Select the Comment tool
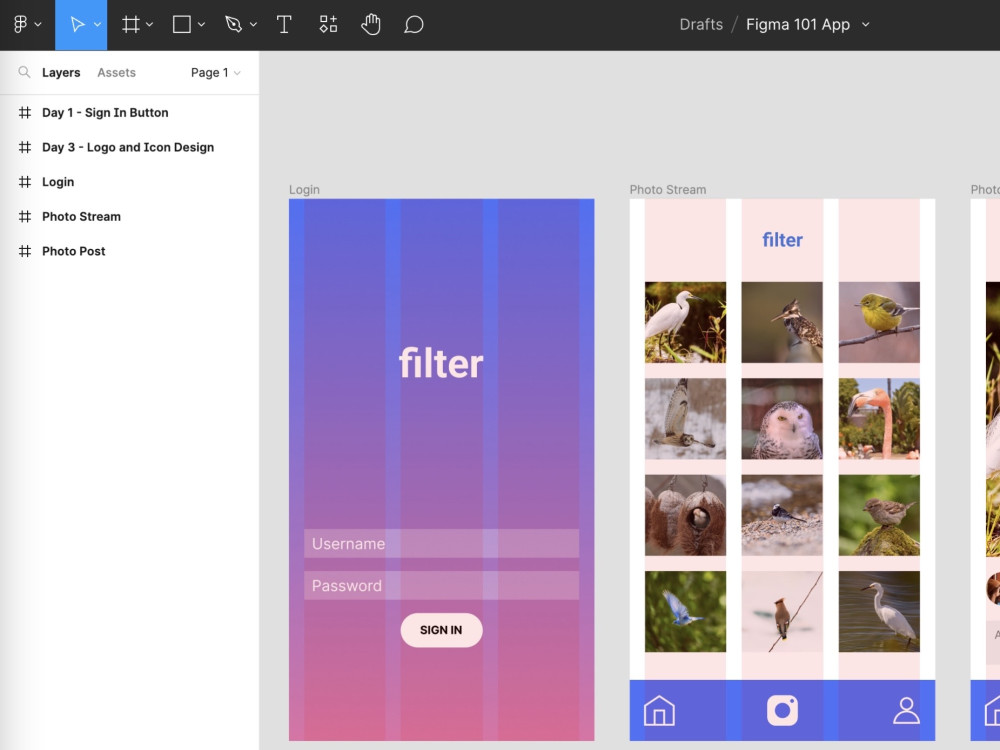This screenshot has width=1000, height=750. (x=413, y=24)
